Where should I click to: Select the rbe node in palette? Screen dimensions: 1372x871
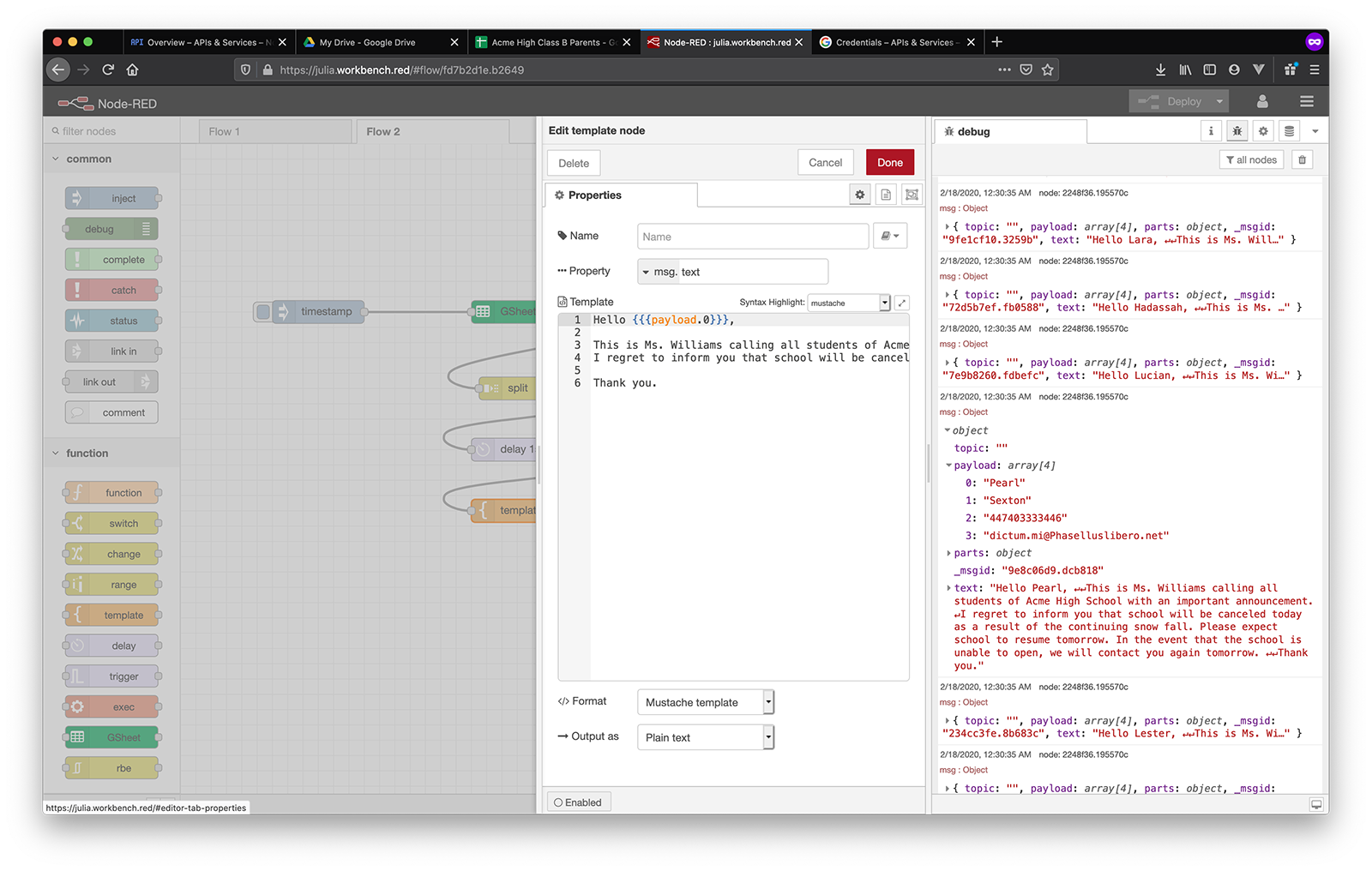pyautogui.click(x=112, y=768)
